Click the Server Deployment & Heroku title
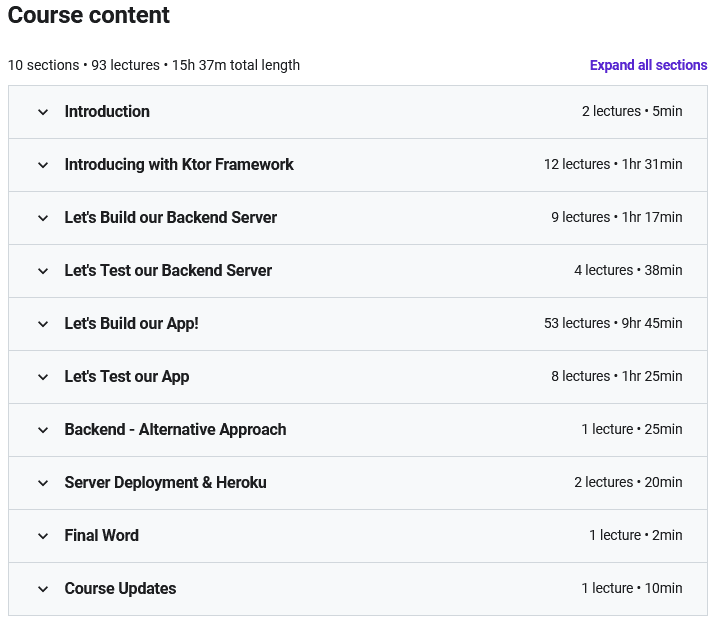 166,483
